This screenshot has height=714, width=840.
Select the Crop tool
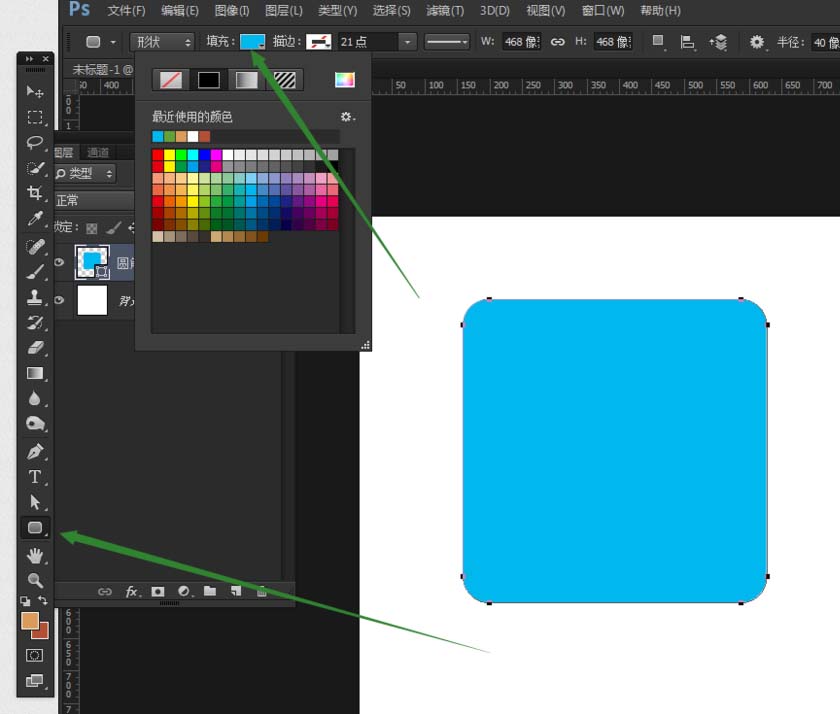pos(35,193)
